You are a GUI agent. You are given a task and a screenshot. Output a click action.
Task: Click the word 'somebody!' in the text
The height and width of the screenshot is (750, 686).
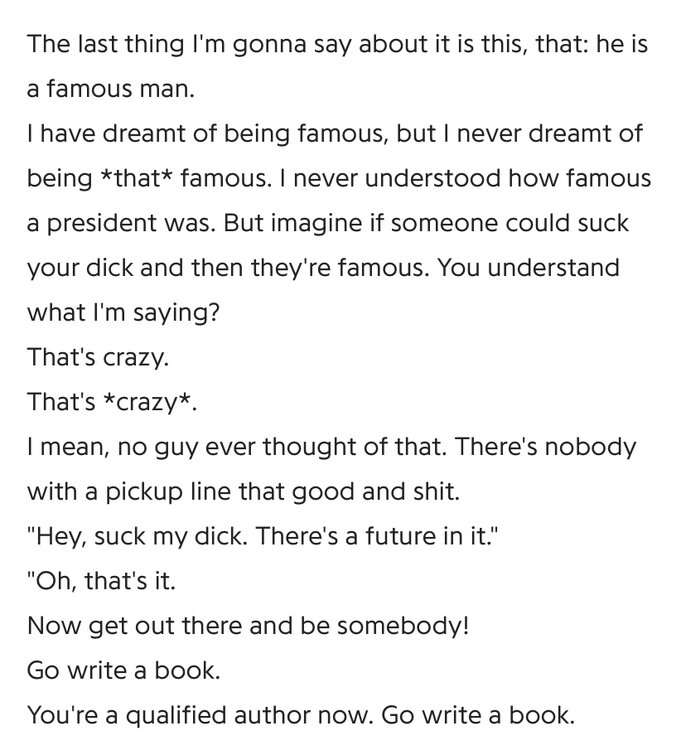tap(402, 626)
